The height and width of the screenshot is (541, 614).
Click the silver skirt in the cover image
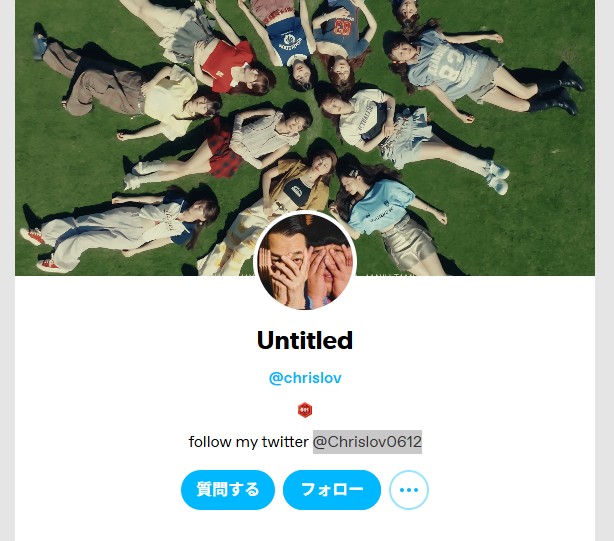[x=406, y=245]
